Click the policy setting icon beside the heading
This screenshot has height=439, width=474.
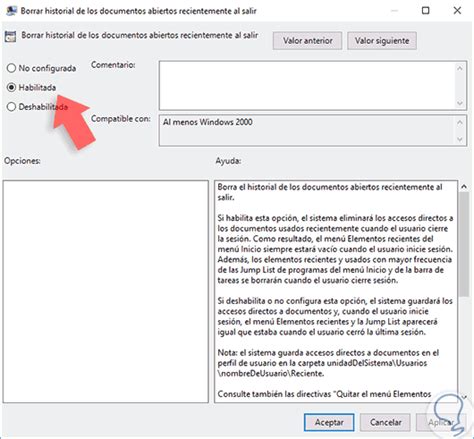pos(10,36)
